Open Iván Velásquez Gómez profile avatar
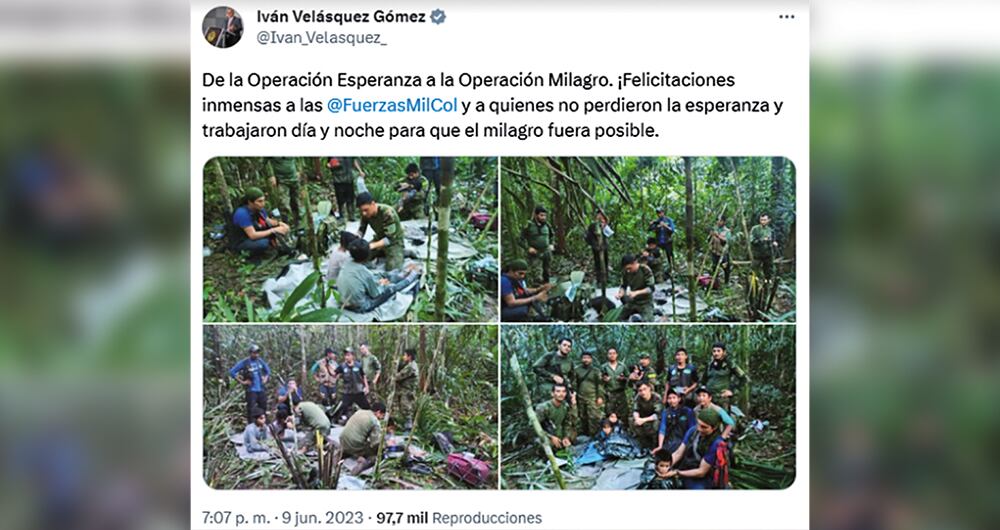The image size is (1000, 530). click(223, 27)
